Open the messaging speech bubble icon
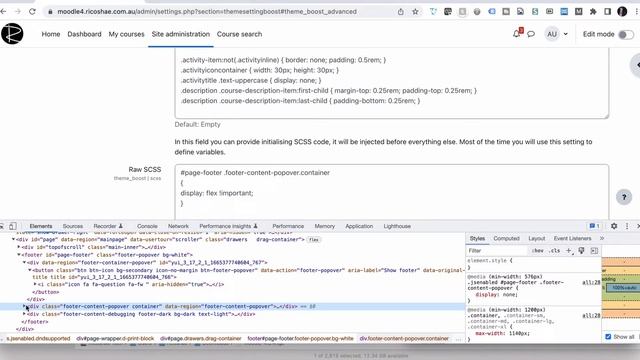The image size is (640, 360). pos(531,34)
